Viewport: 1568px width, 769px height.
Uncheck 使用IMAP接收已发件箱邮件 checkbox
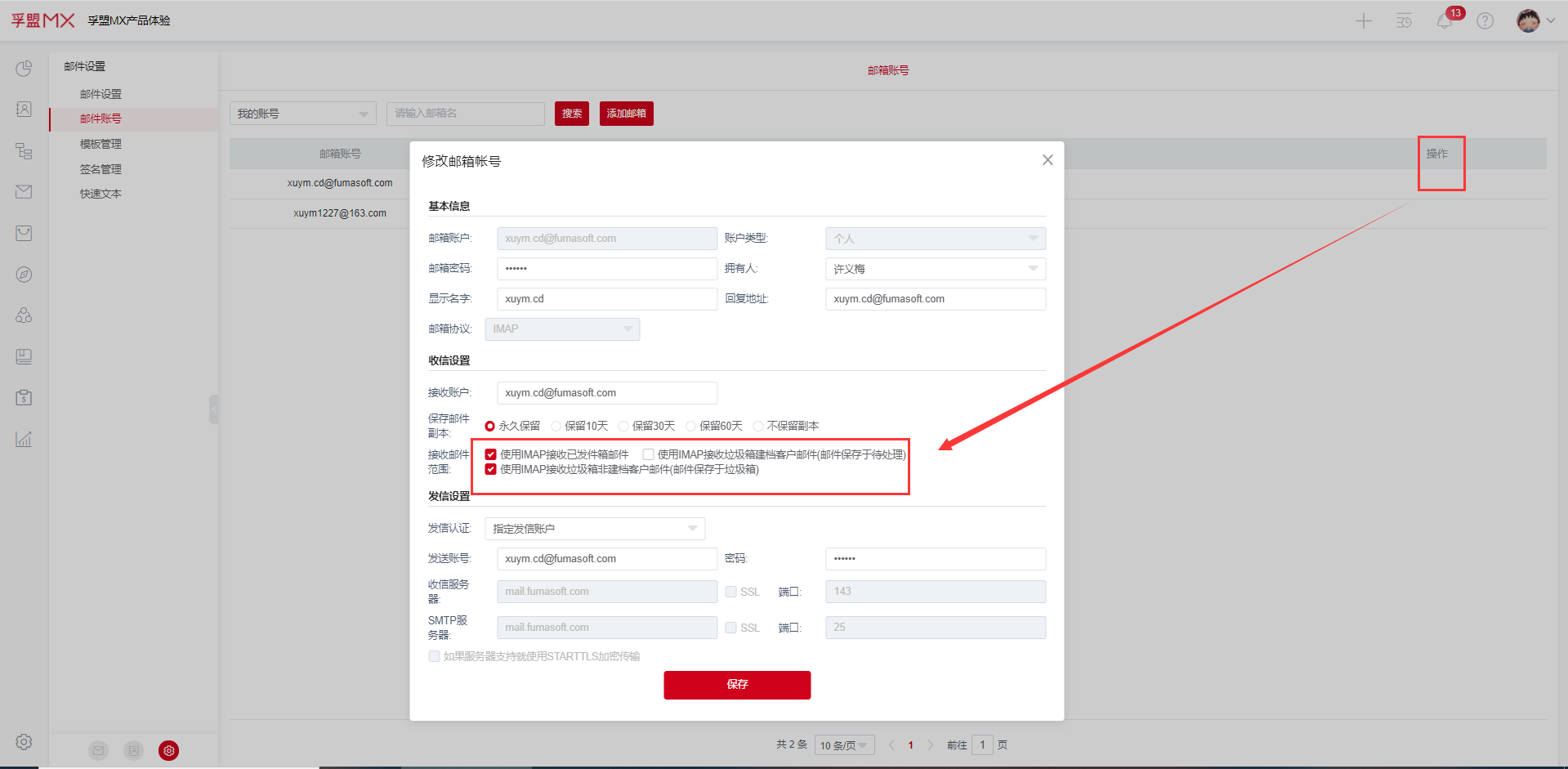coord(491,454)
